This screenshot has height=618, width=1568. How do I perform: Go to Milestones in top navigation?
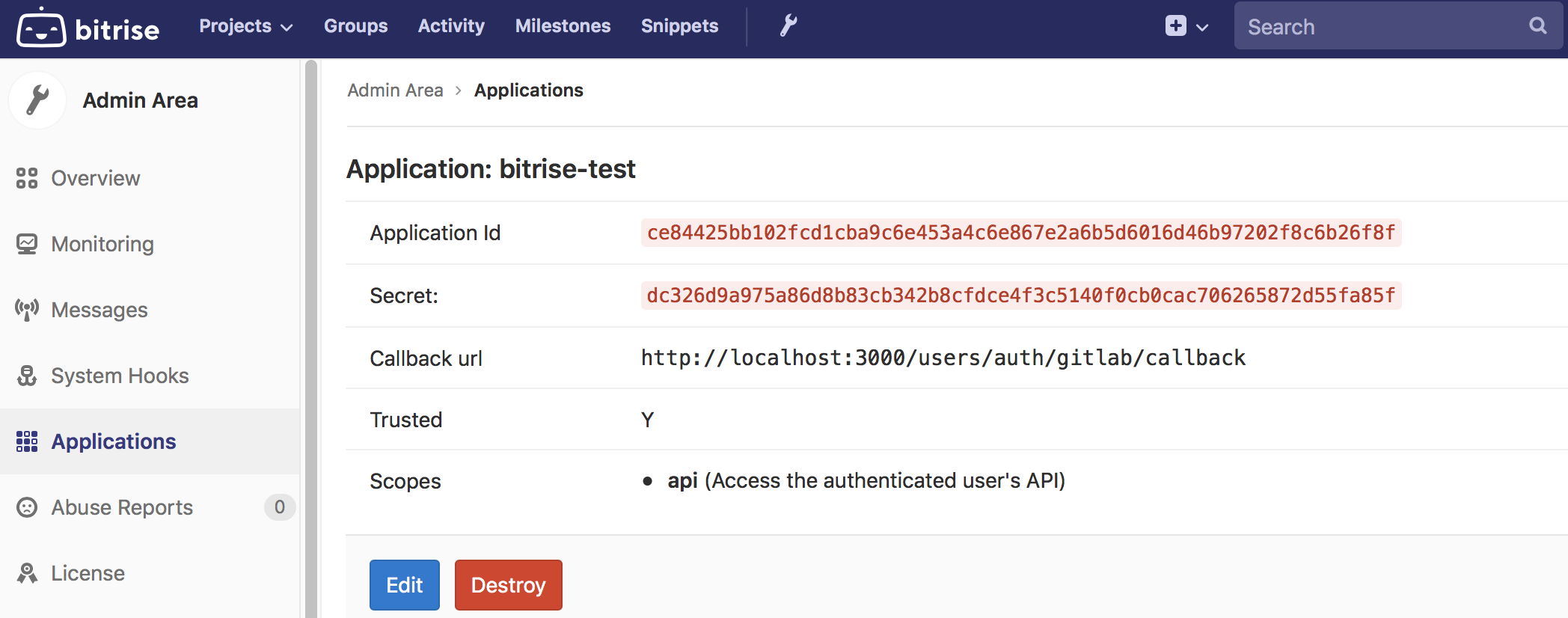[x=563, y=26]
